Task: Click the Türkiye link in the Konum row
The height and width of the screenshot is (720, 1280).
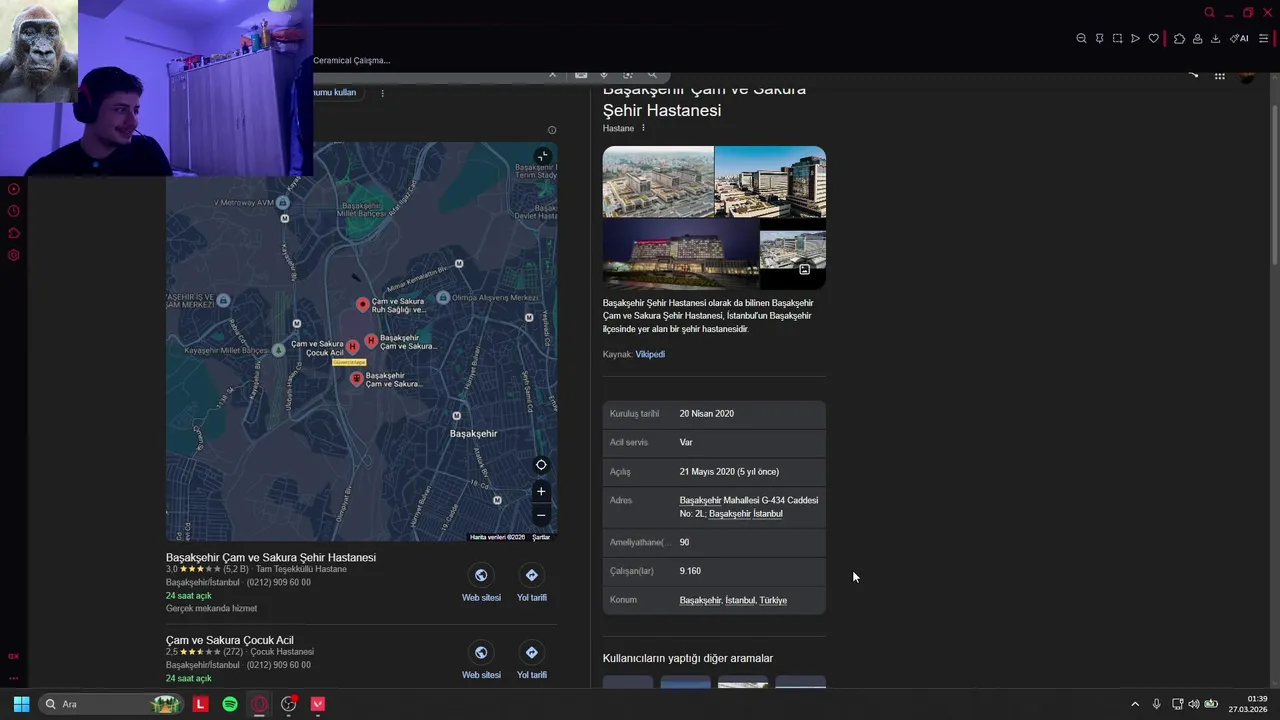Action: coord(773,600)
